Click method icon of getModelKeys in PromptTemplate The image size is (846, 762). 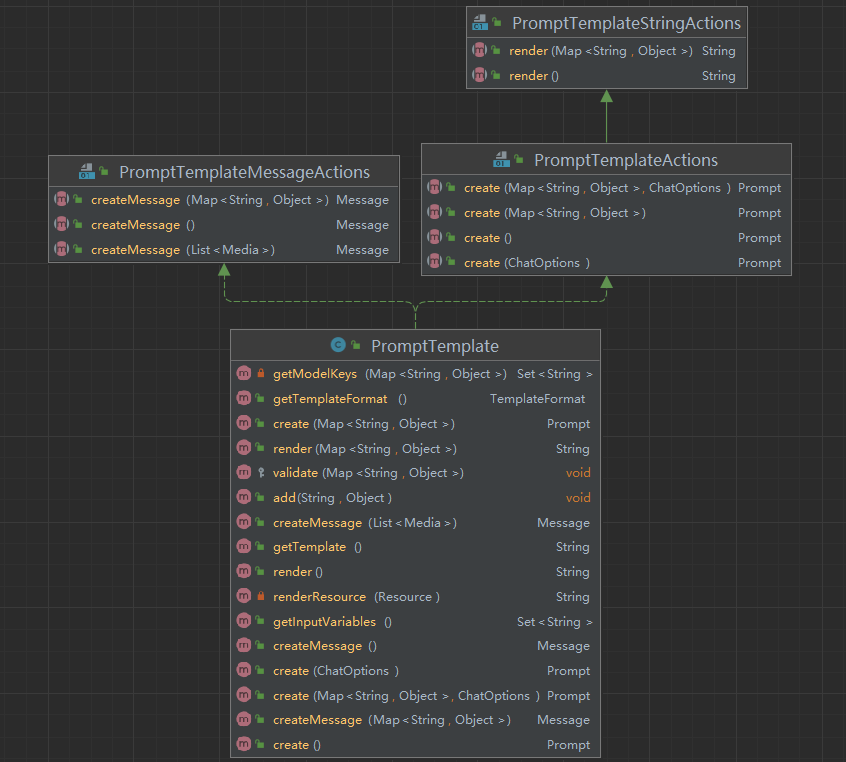click(244, 373)
